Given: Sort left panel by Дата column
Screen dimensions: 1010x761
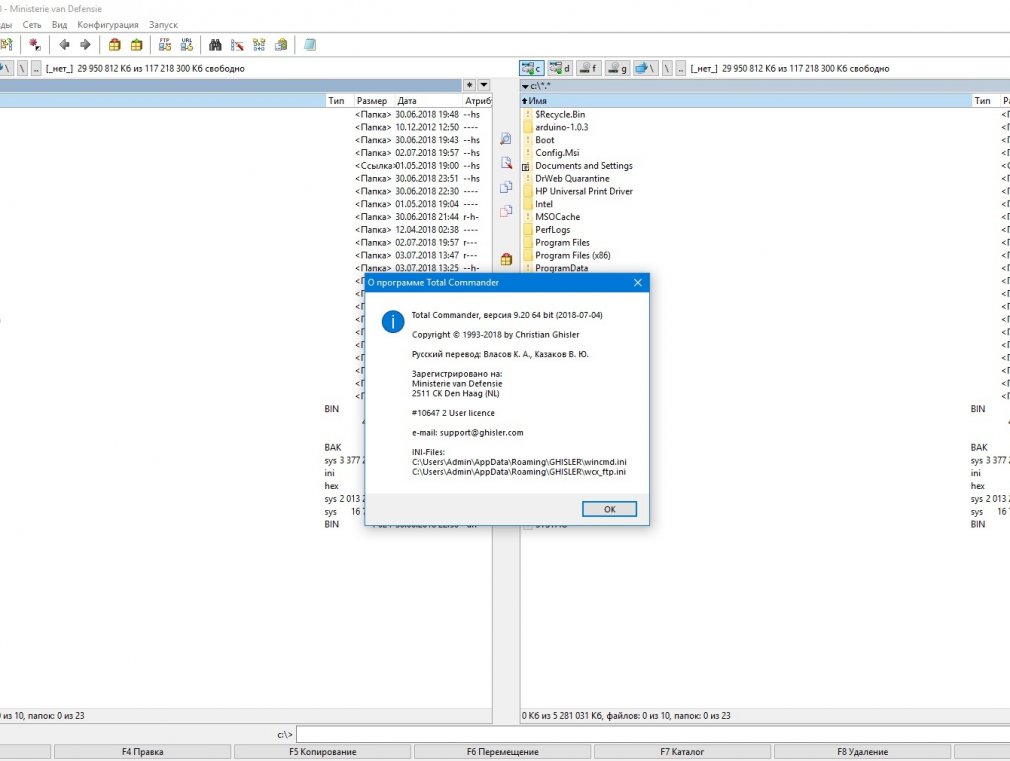Looking at the screenshot, I should (428, 101).
